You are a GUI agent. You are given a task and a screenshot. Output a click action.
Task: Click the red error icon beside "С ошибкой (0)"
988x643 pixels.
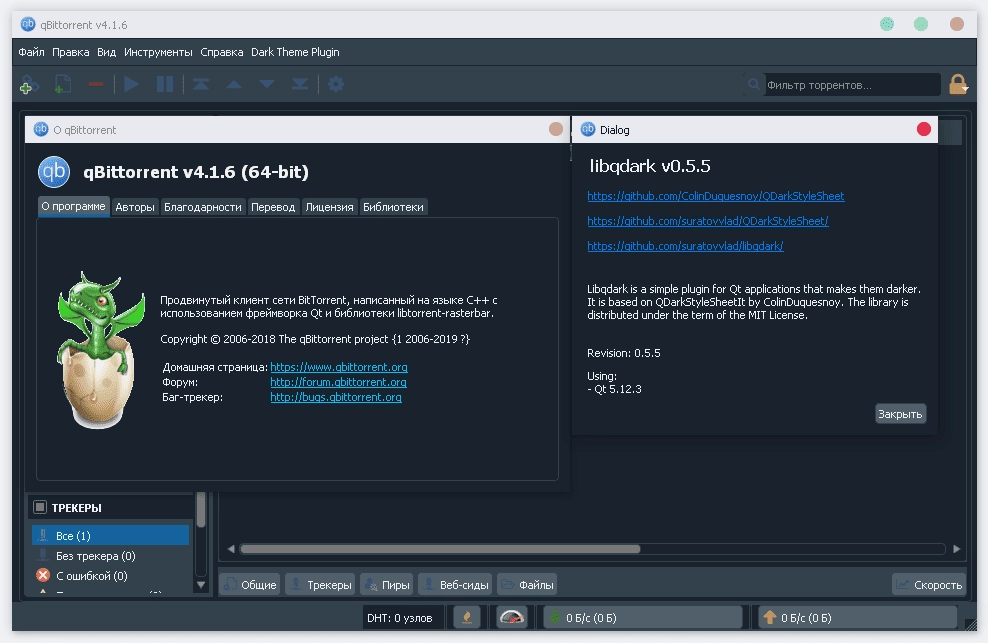[43, 575]
